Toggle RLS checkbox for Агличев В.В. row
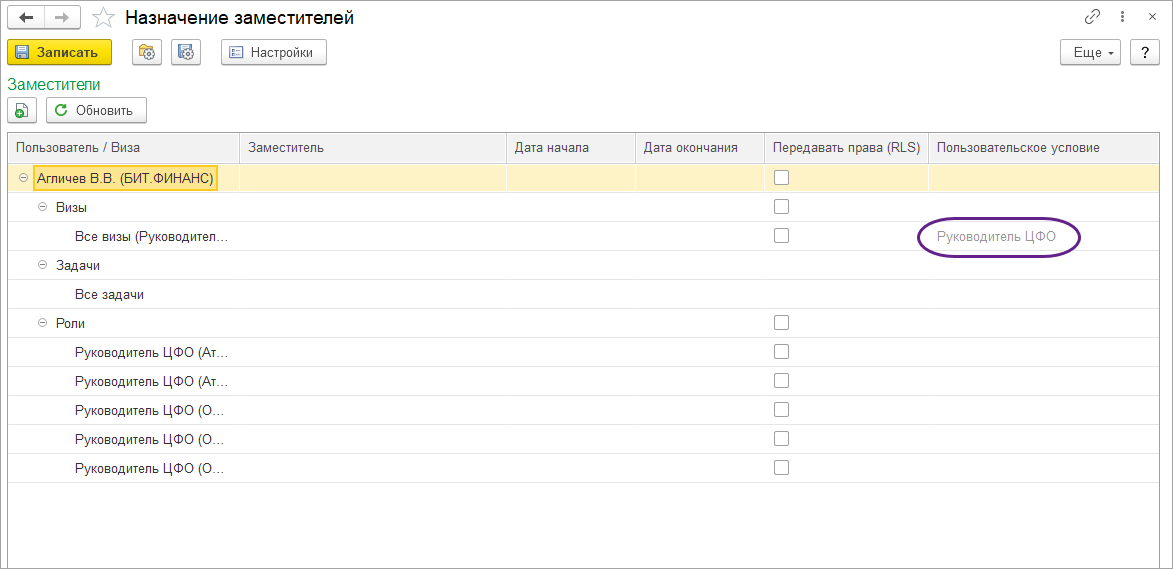 pyautogui.click(x=781, y=178)
